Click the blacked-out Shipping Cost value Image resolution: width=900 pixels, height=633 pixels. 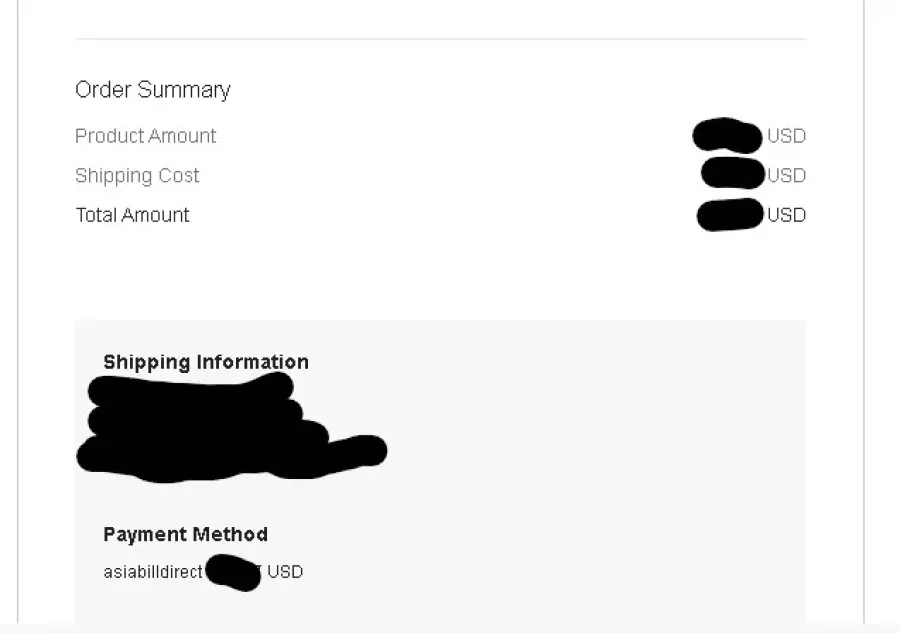pos(733,173)
